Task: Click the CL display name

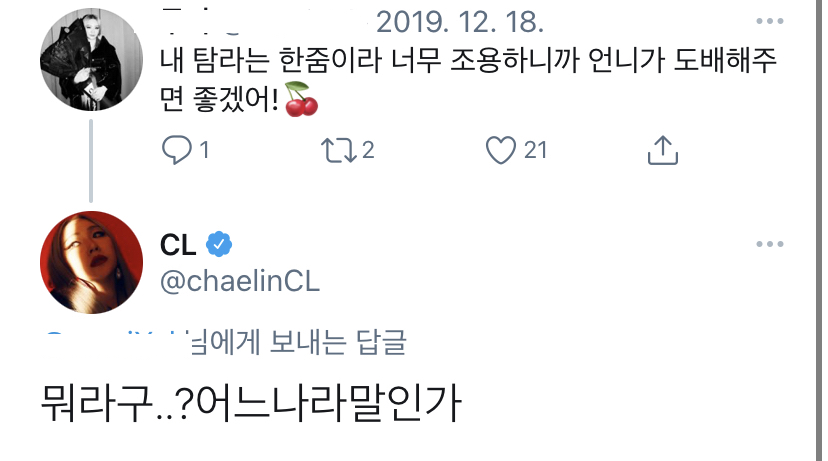Action: pos(178,243)
